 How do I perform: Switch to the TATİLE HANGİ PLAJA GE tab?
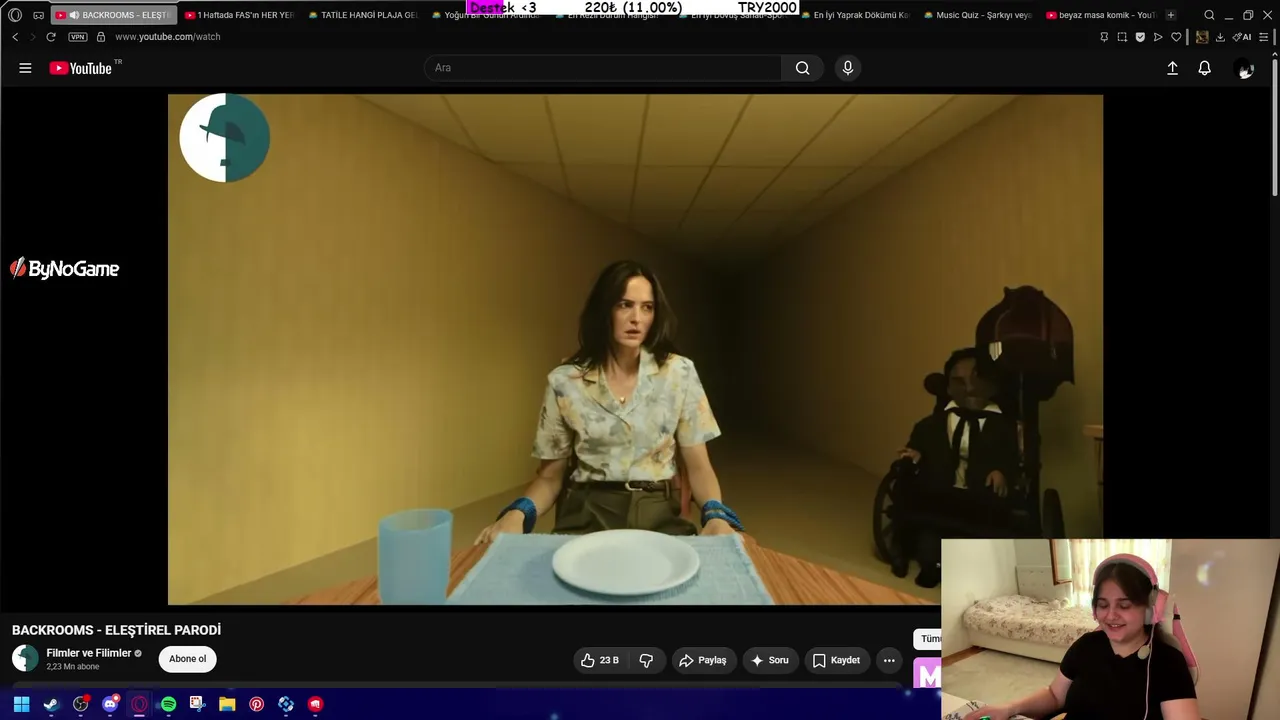click(x=363, y=15)
